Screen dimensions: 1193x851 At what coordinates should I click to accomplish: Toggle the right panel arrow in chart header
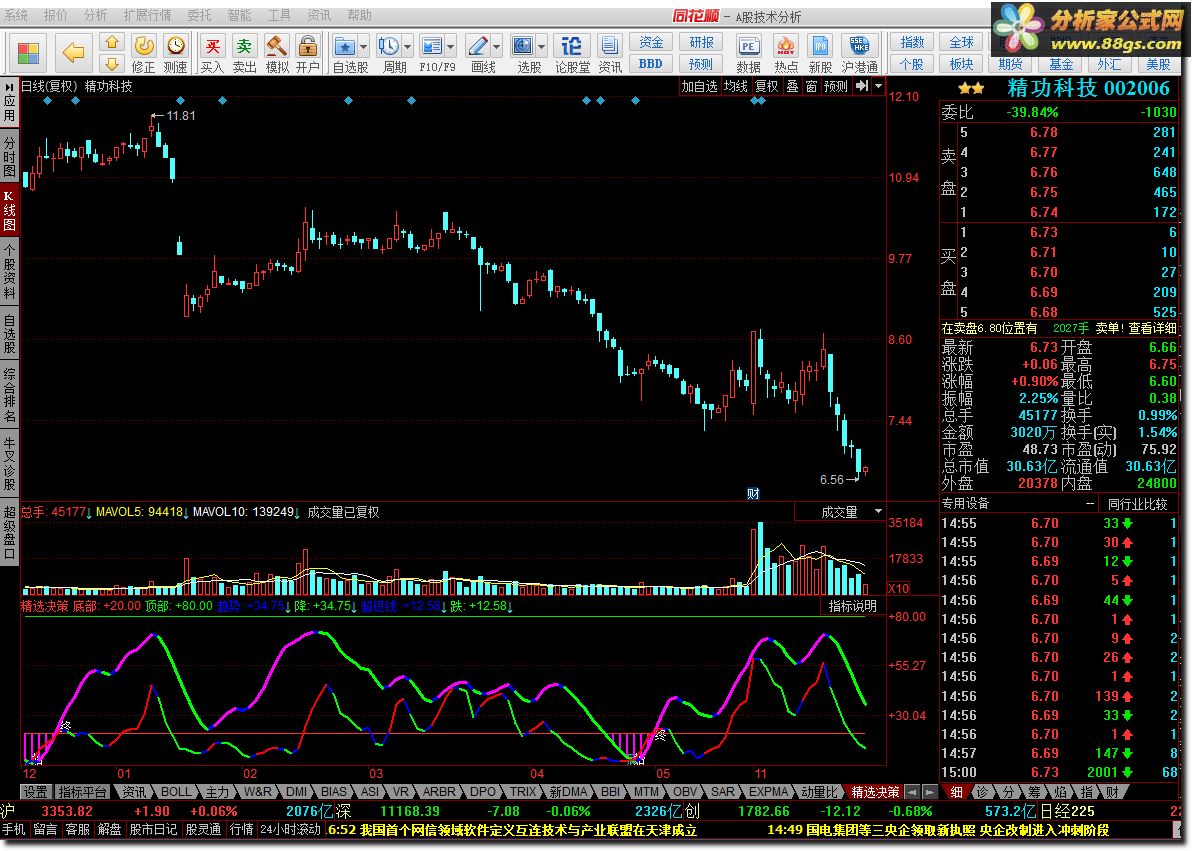coord(862,86)
